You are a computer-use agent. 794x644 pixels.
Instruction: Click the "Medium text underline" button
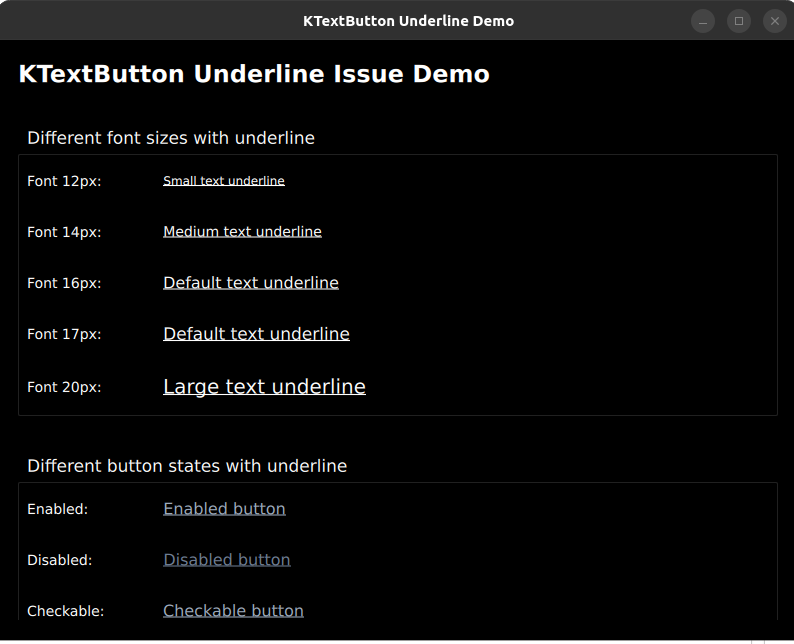242,232
